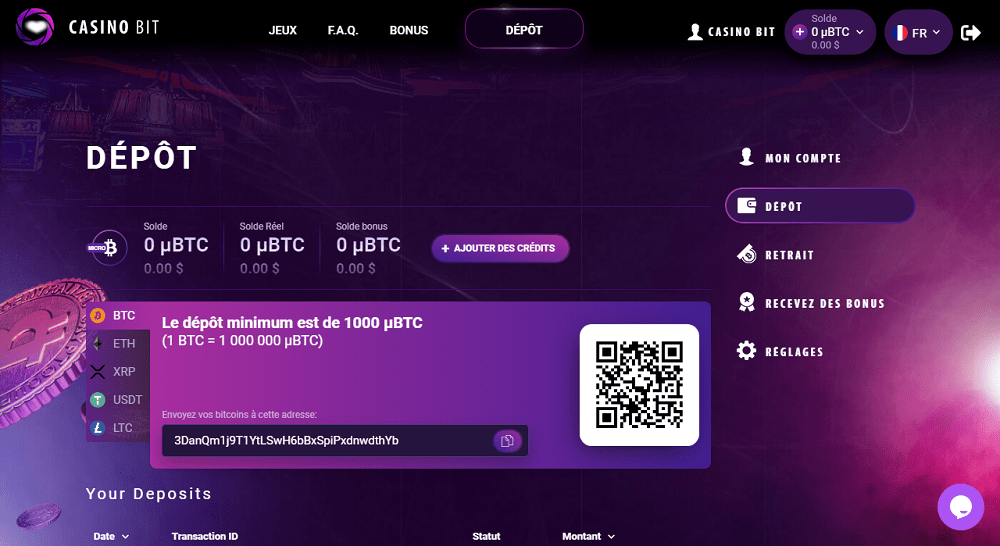1000x546 pixels.
Task: Copy the bitcoin deposit address
Action: point(507,441)
